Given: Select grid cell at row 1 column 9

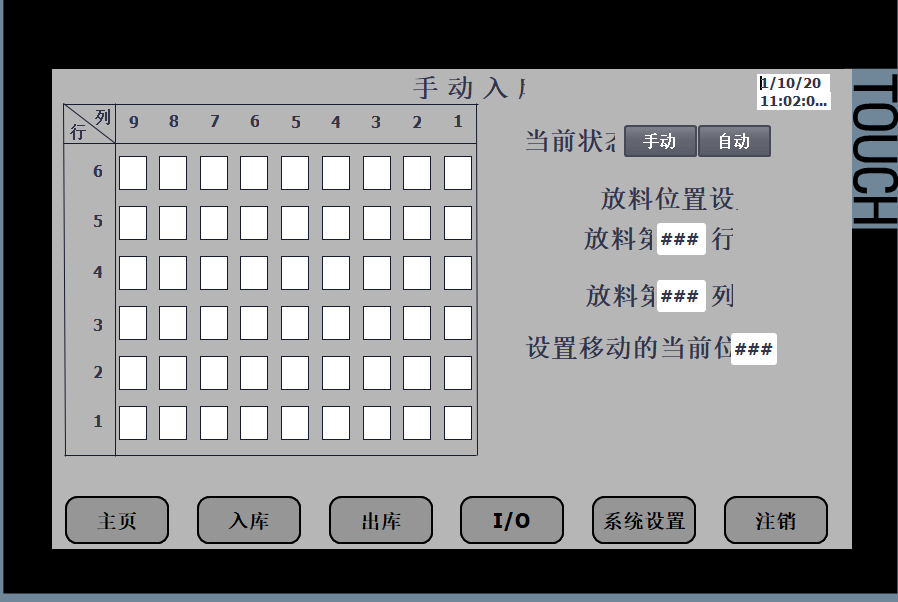Looking at the screenshot, I should pyautogui.click(x=133, y=423).
